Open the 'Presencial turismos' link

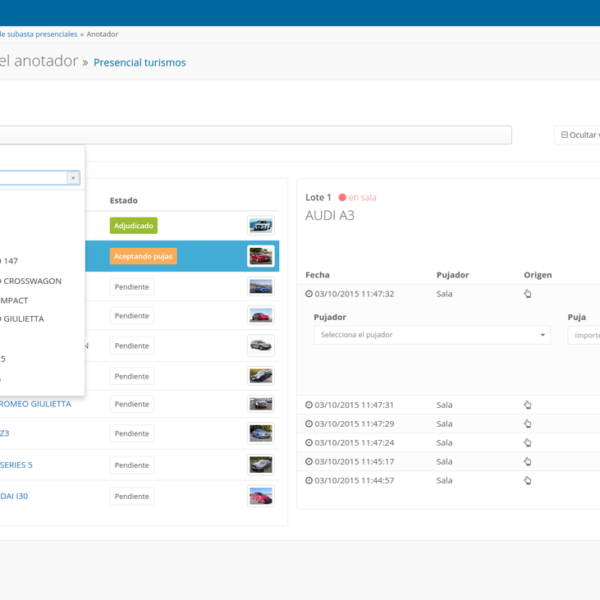coord(139,62)
